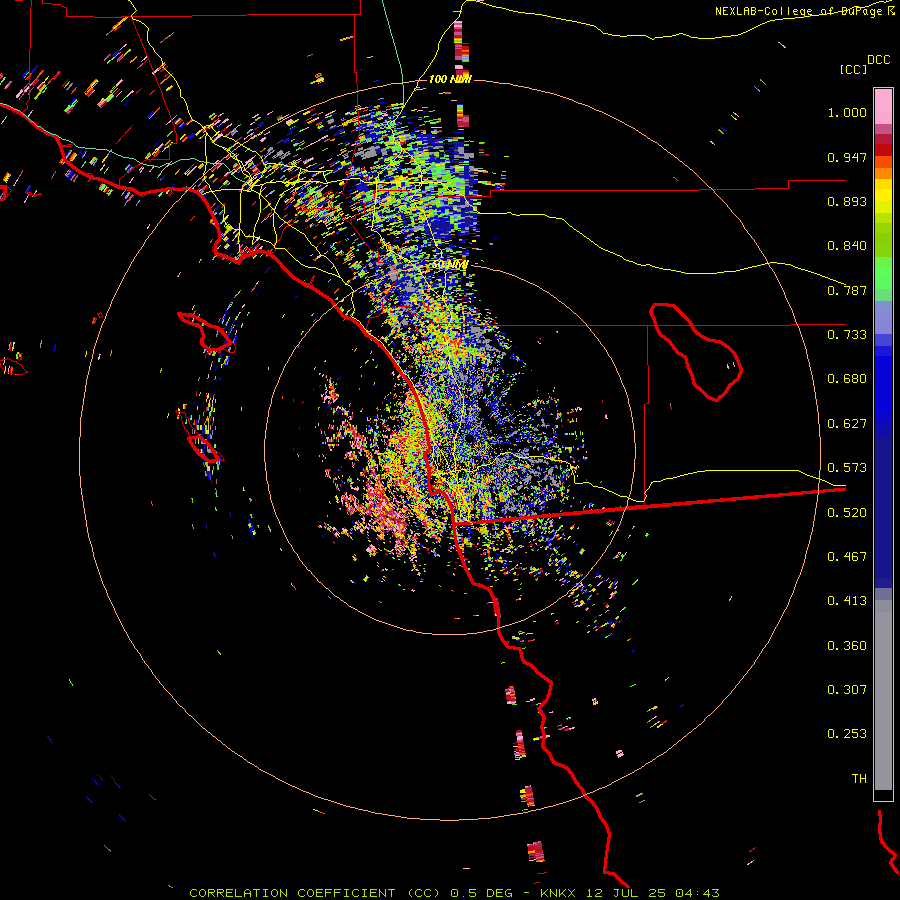Image resolution: width=900 pixels, height=900 pixels.
Task: Click the [CC] units label
Action: pyautogui.click(x=854, y=69)
